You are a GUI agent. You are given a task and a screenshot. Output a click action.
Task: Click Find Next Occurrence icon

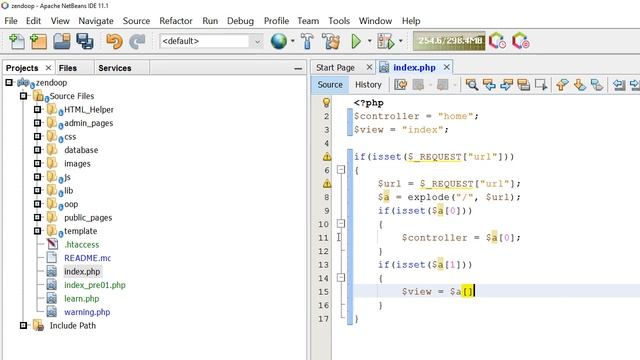506,84
